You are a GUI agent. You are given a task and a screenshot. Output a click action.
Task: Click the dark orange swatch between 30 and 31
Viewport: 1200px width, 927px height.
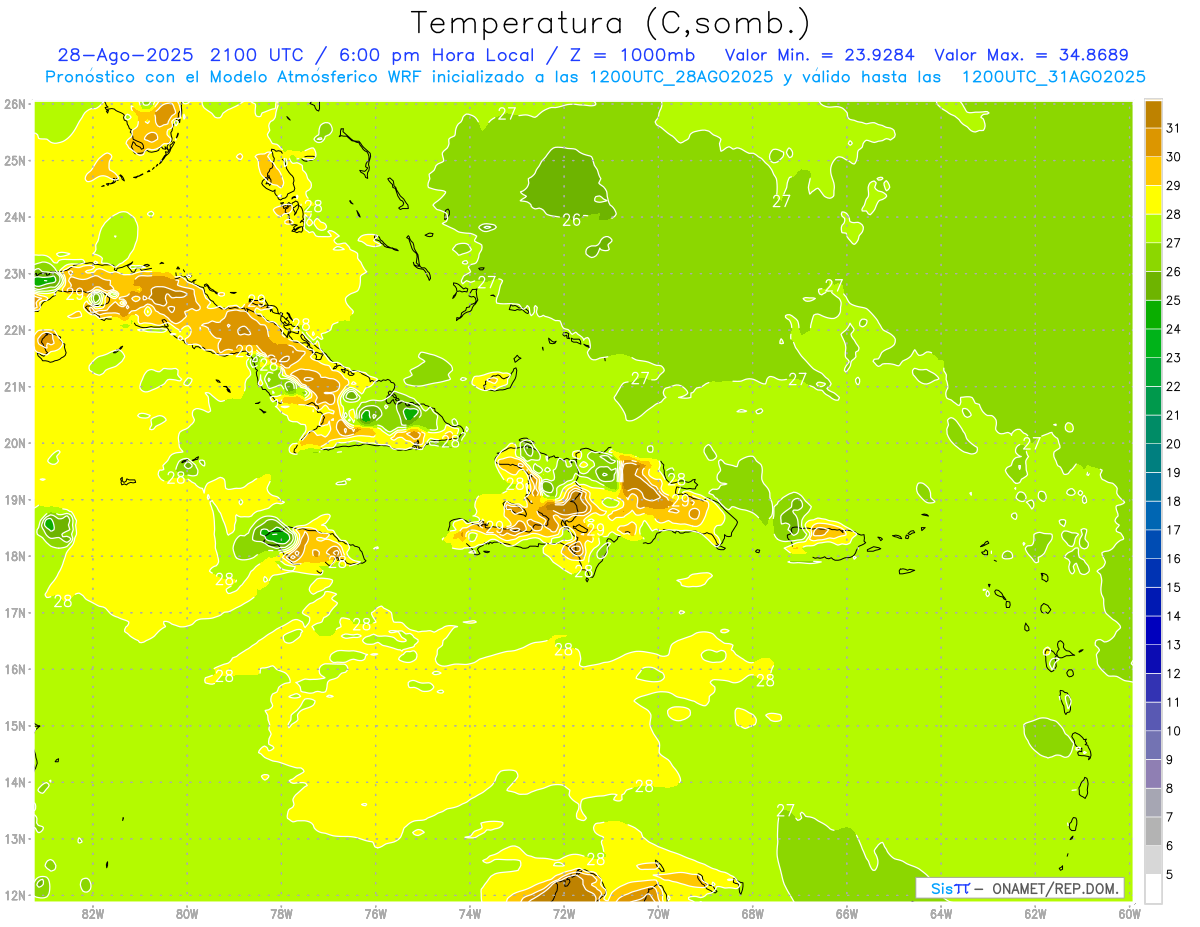pyautogui.click(x=1153, y=143)
